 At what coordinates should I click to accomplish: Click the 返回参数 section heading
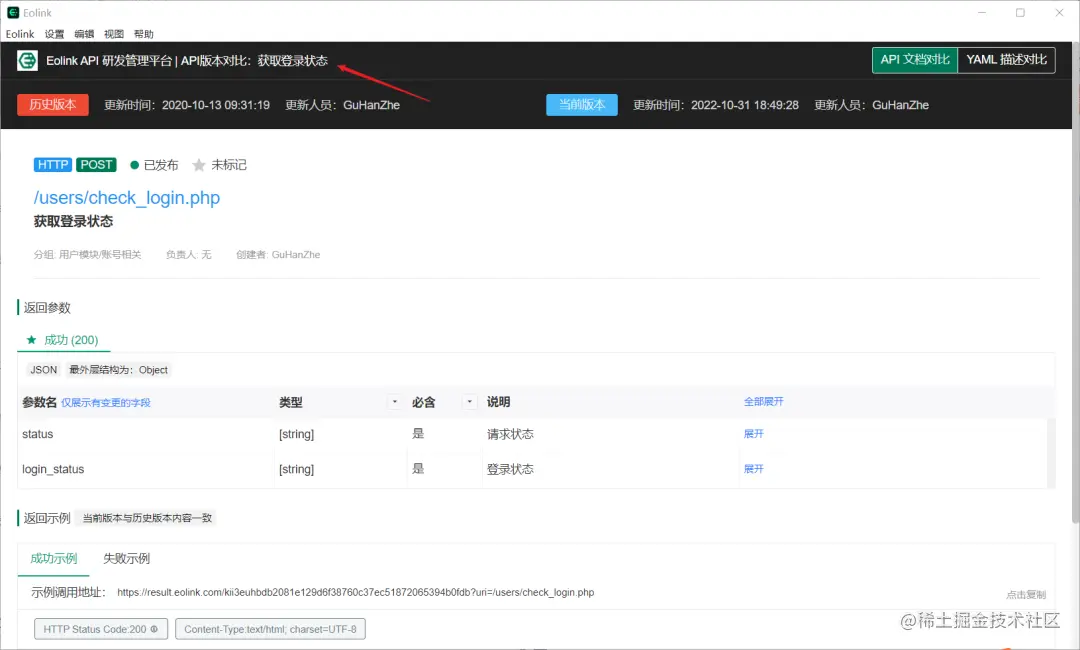tap(47, 308)
